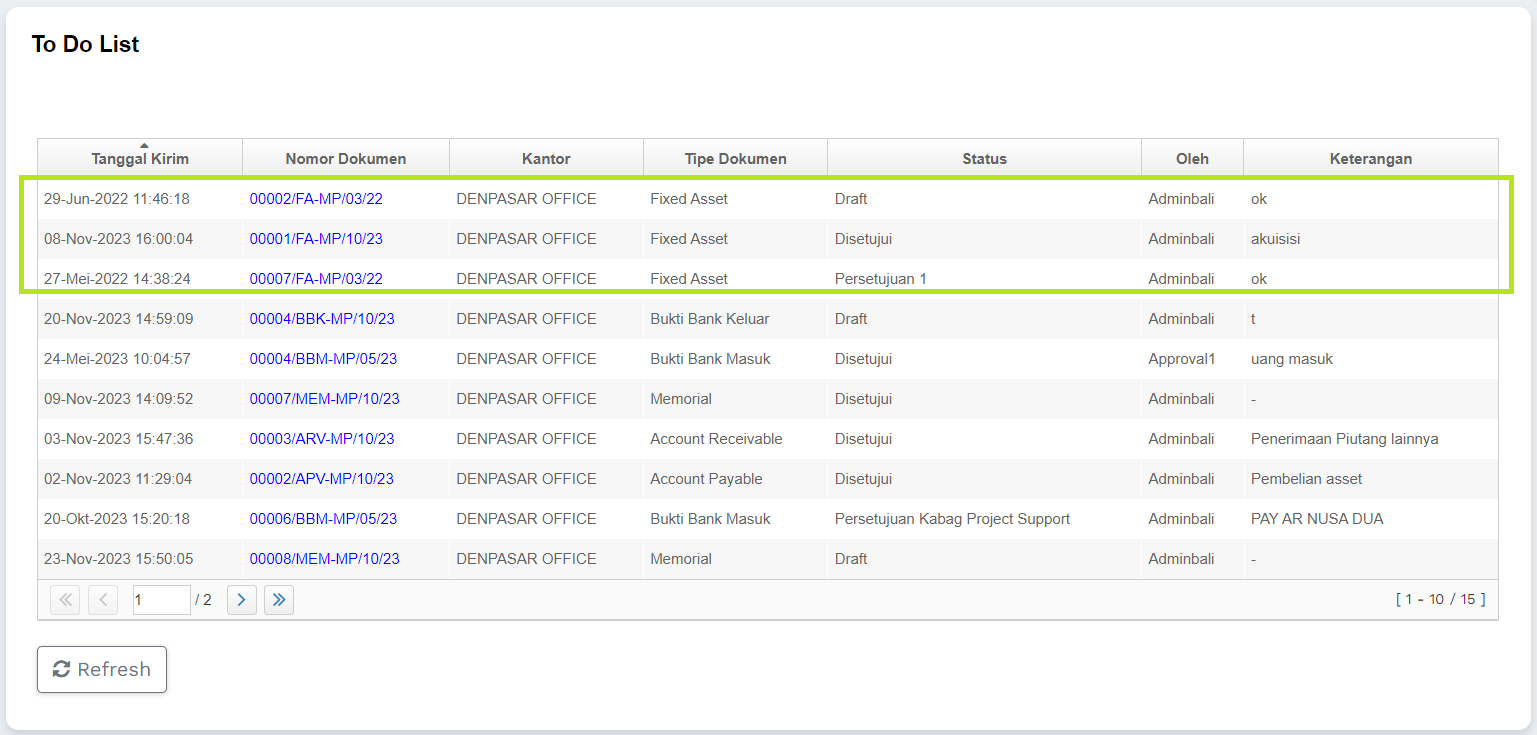
Task: Open document 00007/MEM-MP/10/23
Action: [324, 399]
